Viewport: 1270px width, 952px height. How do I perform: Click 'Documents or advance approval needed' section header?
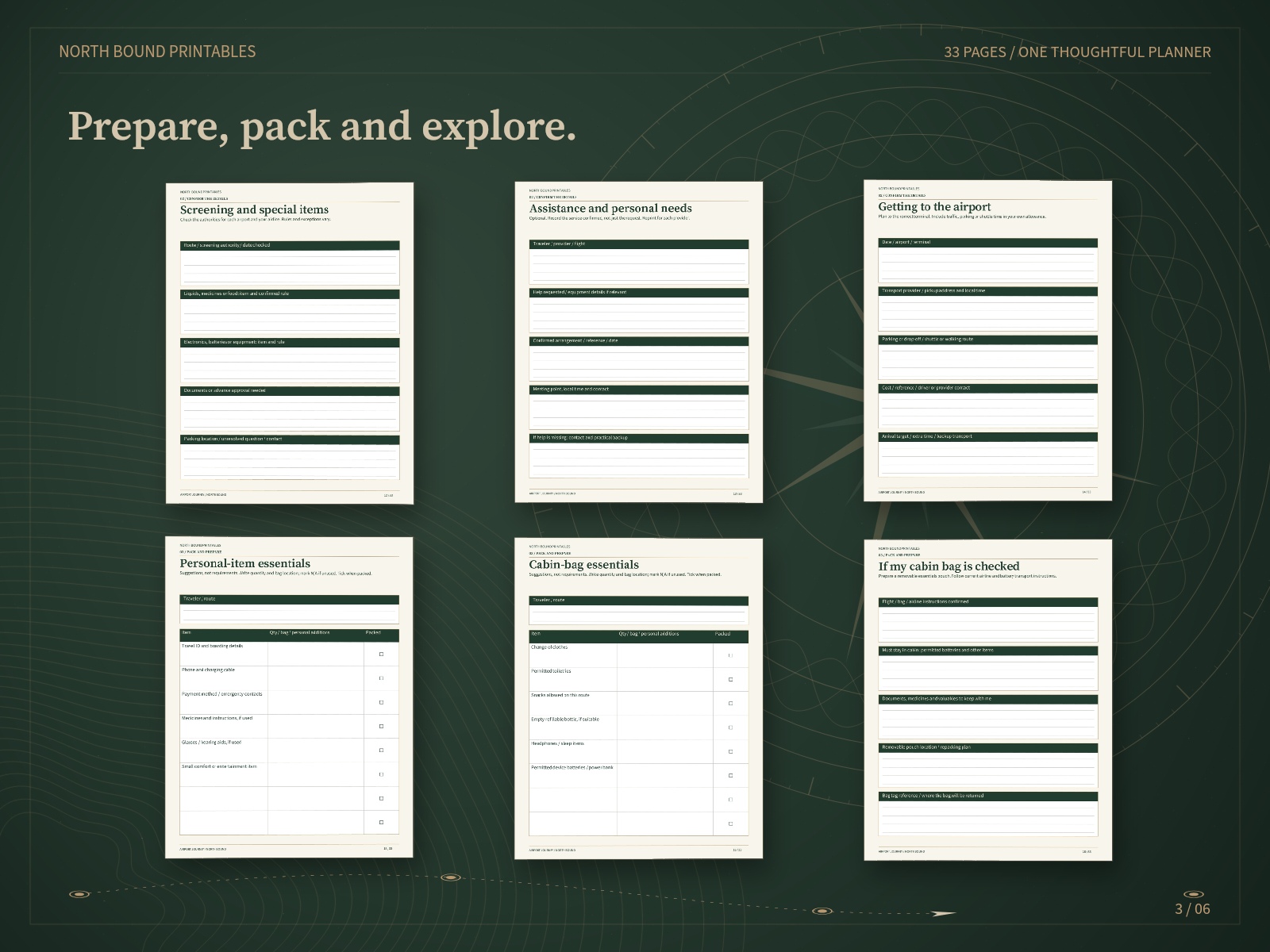pyautogui.click(x=290, y=391)
